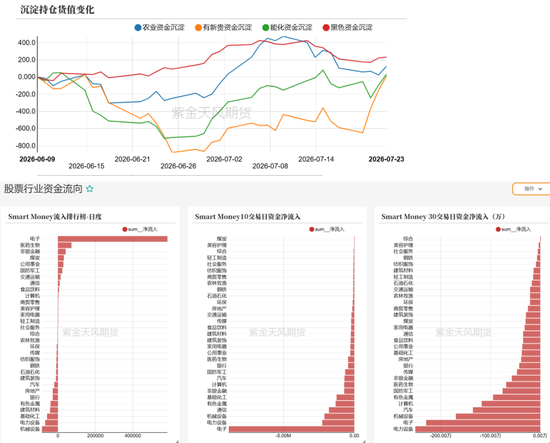This screenshot has width=550, height=443.
Task: Click 非银金融 label in daily ranking chart
Action: point(30,251)
